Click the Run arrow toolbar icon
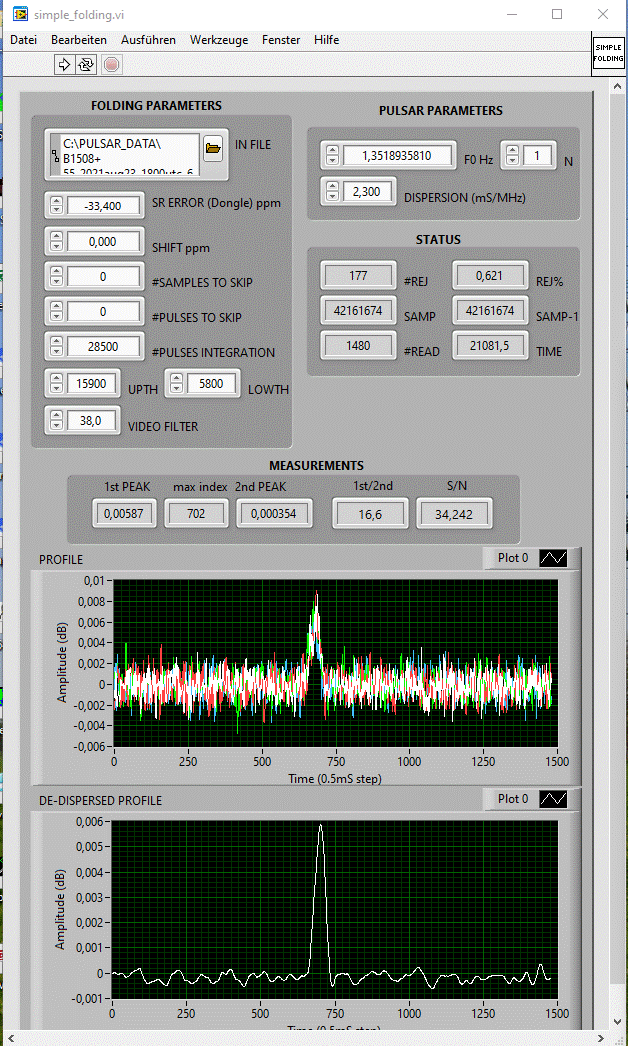The image size is (628, 1046). coord(65,65)
